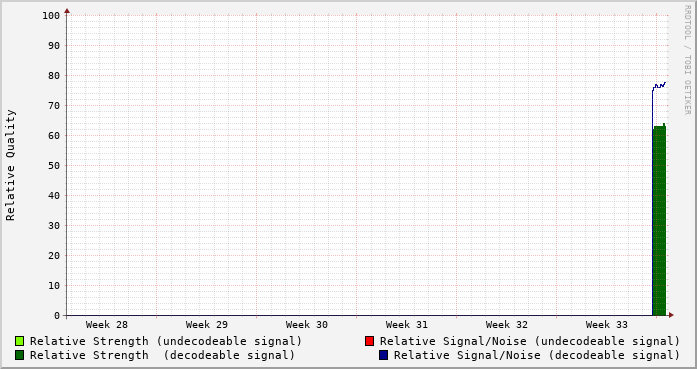Click the blue Signal/Noise line peak
Viewport: 697px width, 369px height.
[665, 82]
